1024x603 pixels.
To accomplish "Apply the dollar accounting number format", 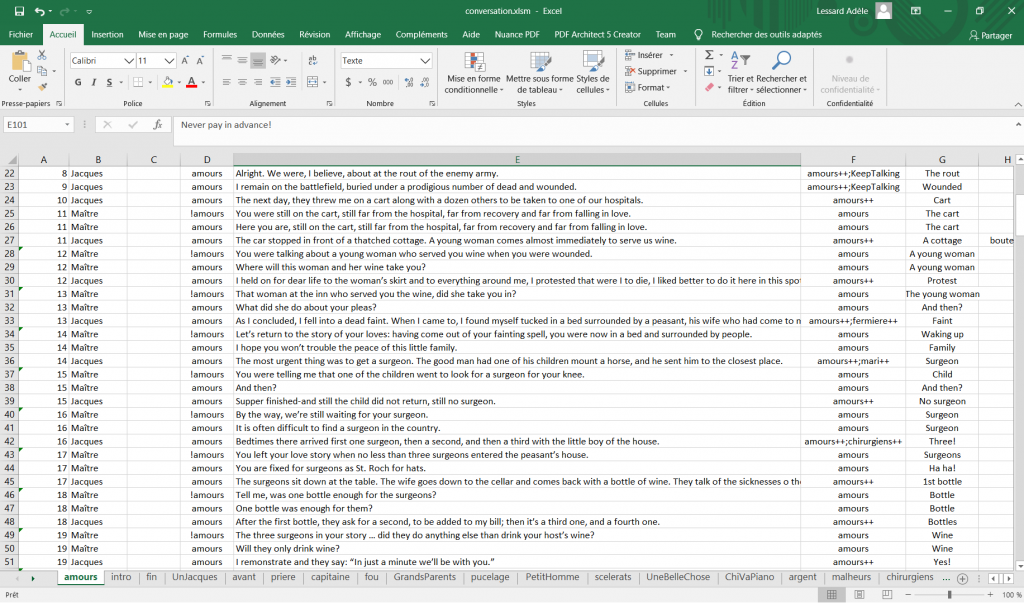I will 348,82.
